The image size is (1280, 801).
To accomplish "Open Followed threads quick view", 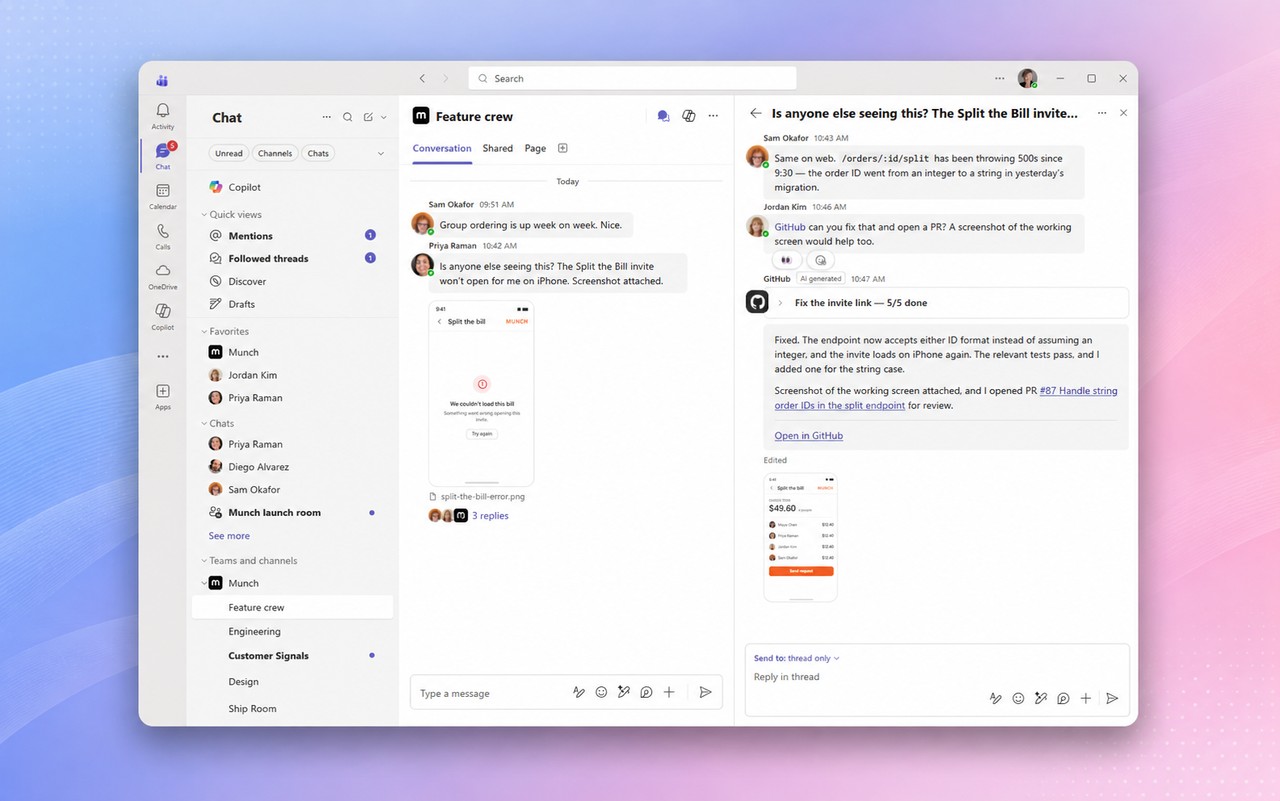I will (292, 258).
